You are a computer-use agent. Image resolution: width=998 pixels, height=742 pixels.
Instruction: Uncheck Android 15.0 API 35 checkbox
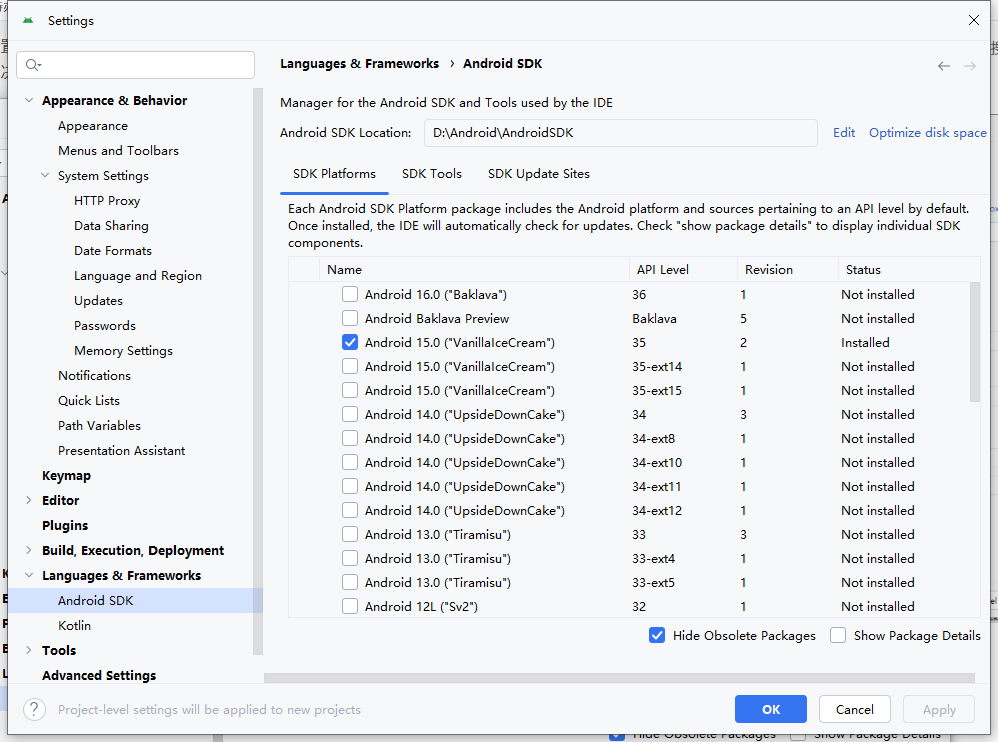[x=349, y=342]
